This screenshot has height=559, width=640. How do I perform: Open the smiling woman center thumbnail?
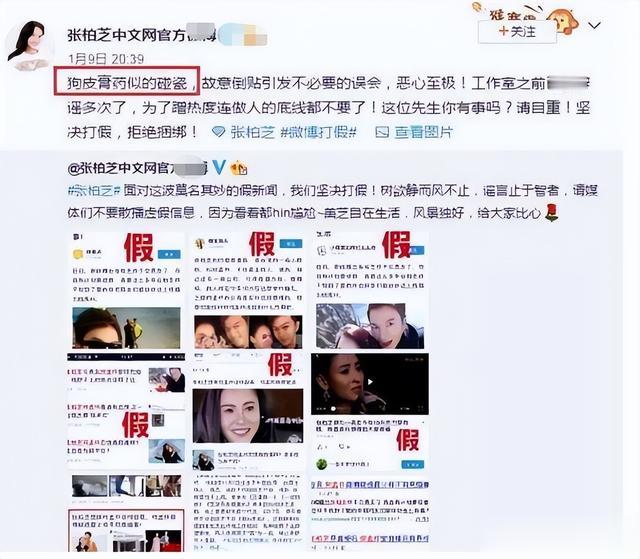[x=248, y=416]
